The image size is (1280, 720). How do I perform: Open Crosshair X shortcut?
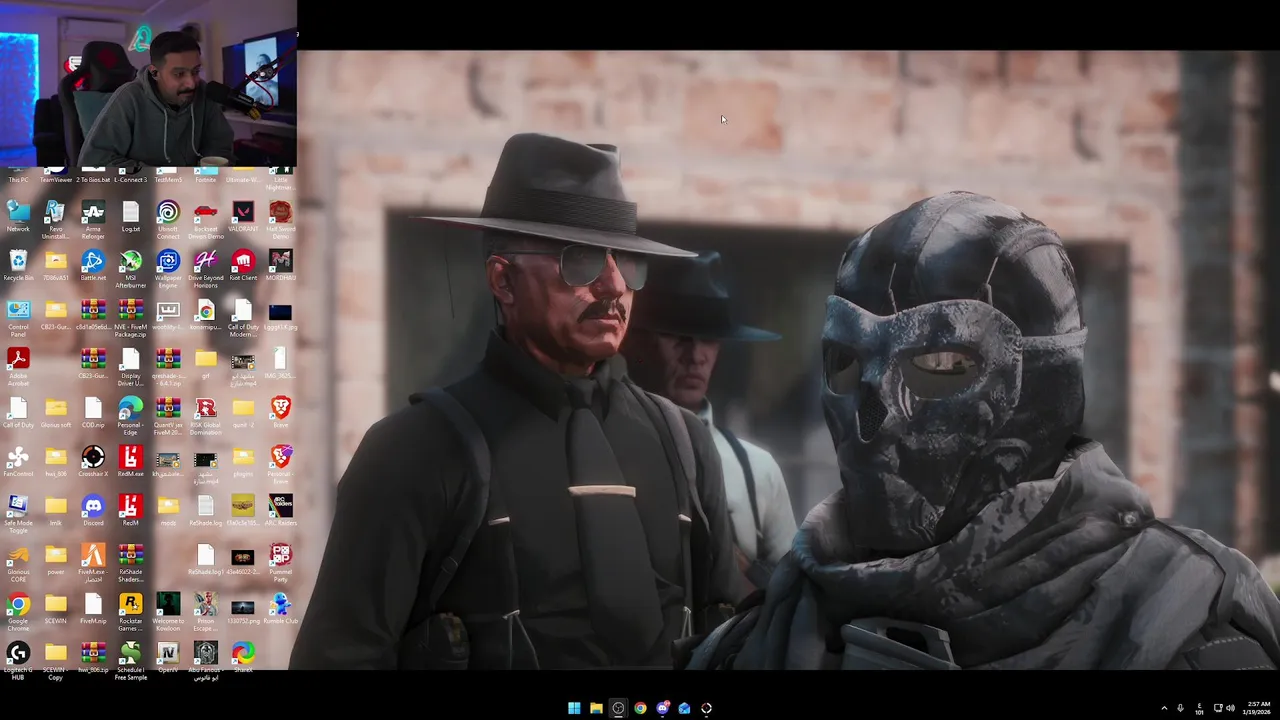[x=93, y=462]
